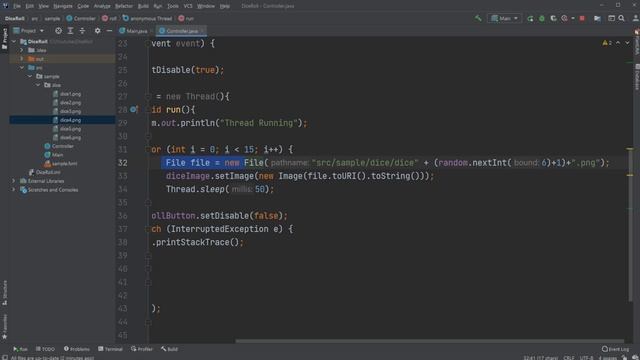This screenshot has height=360, width=640.
Task: Select Controller class in project tree
Action: (59, 146)
